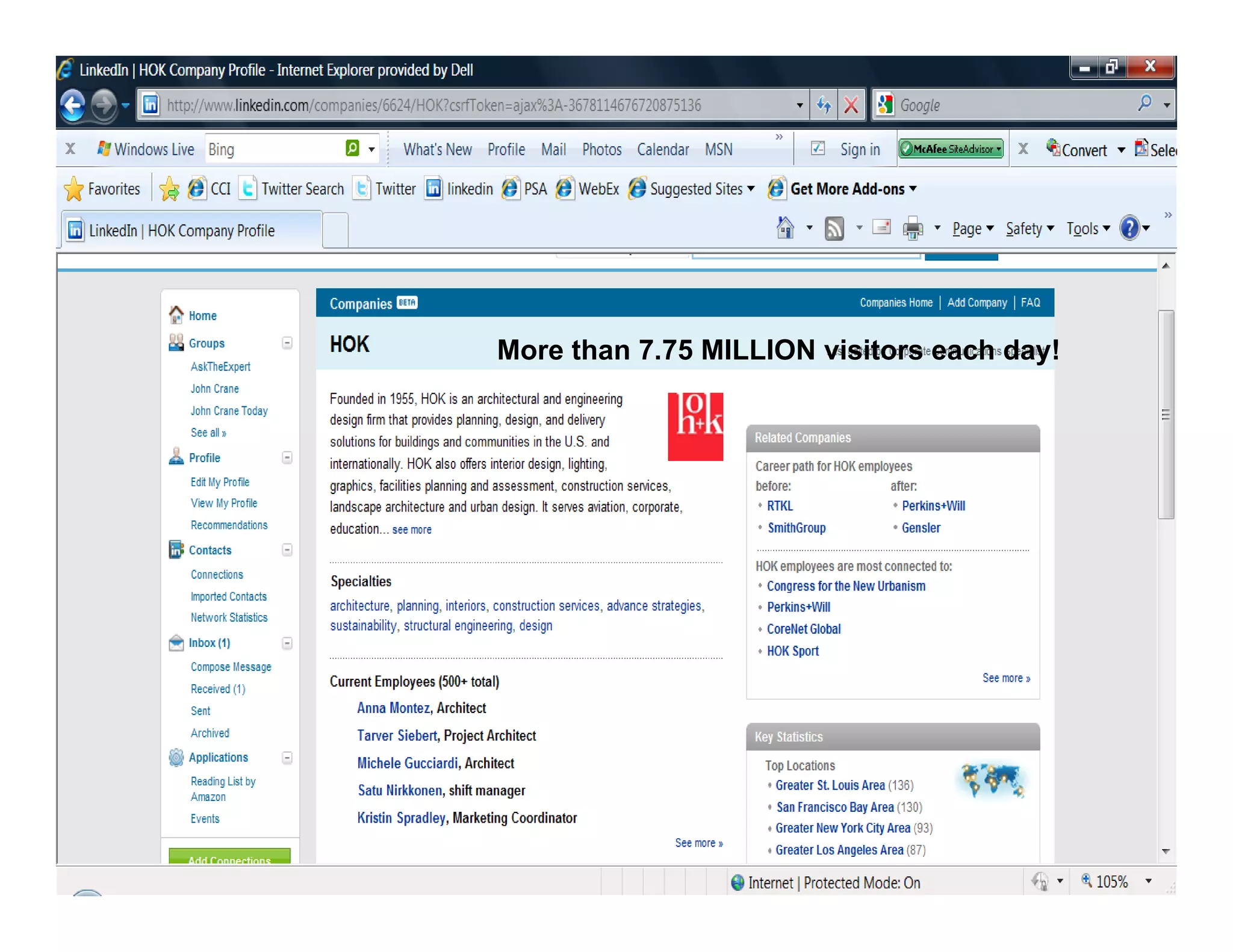1233x952 pixels.
Task: Open the Safety menu
Action: (1030, 229)
